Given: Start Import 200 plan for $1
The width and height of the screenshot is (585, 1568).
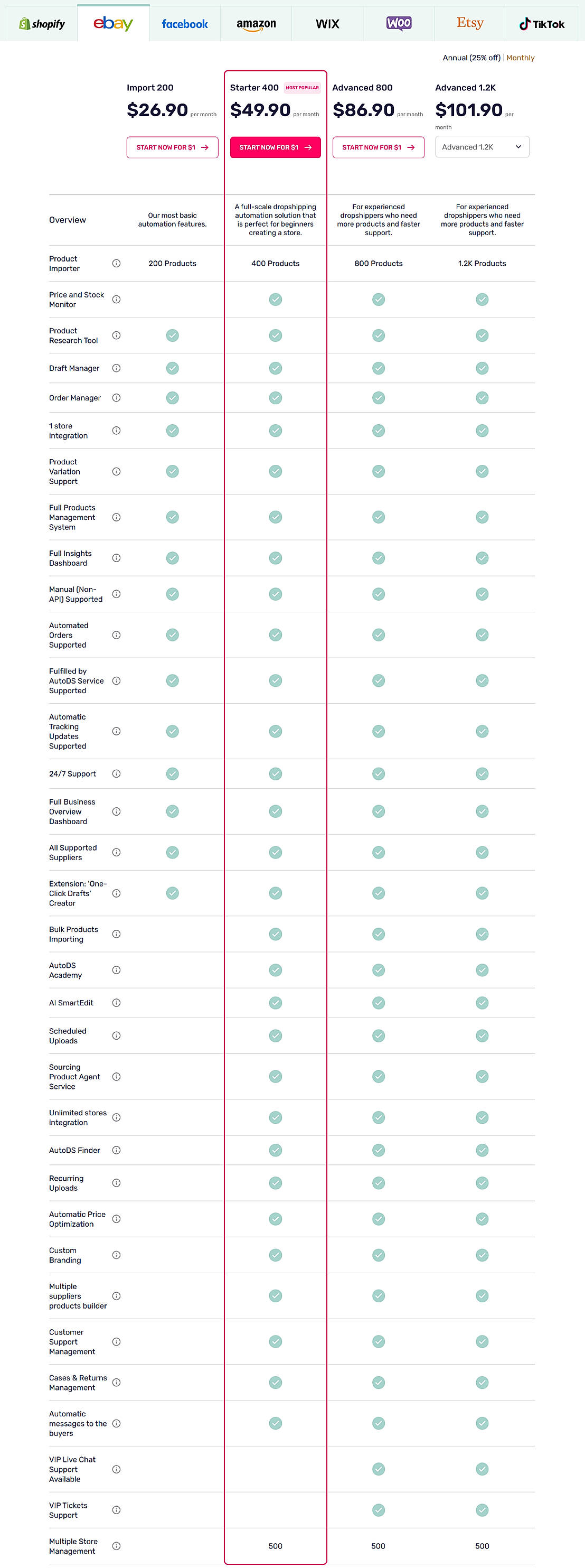Looking at the screenshot, I should pos(172,147).
